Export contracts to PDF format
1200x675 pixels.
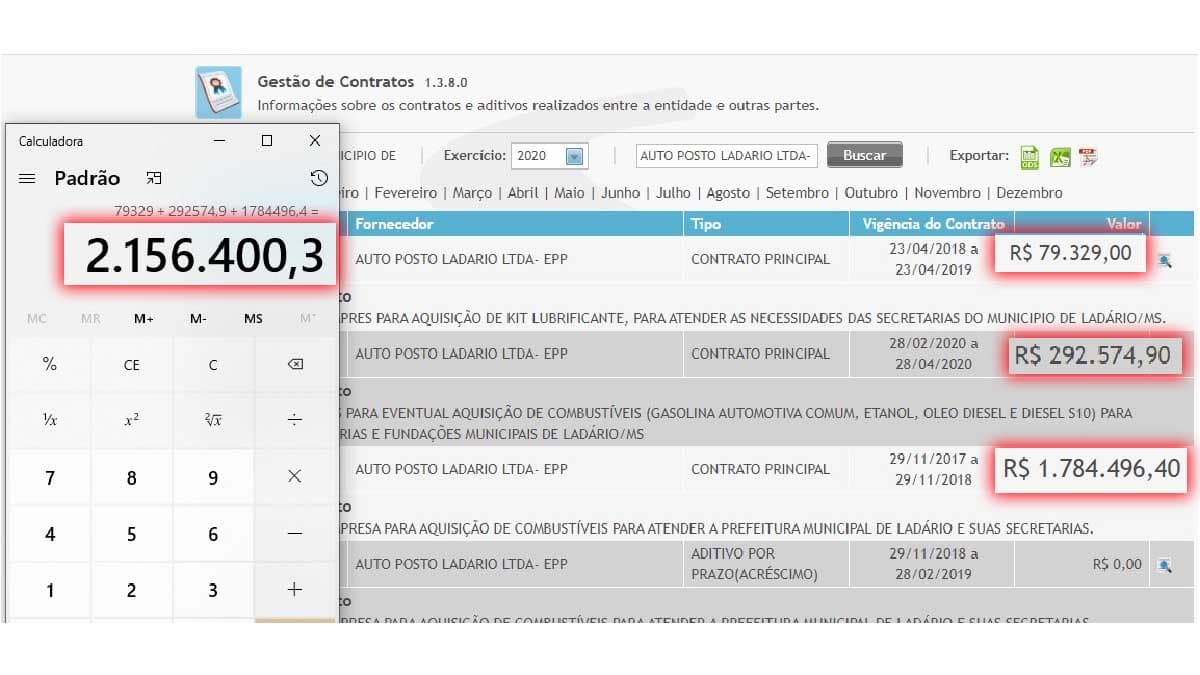click(x=1088, y=156)
